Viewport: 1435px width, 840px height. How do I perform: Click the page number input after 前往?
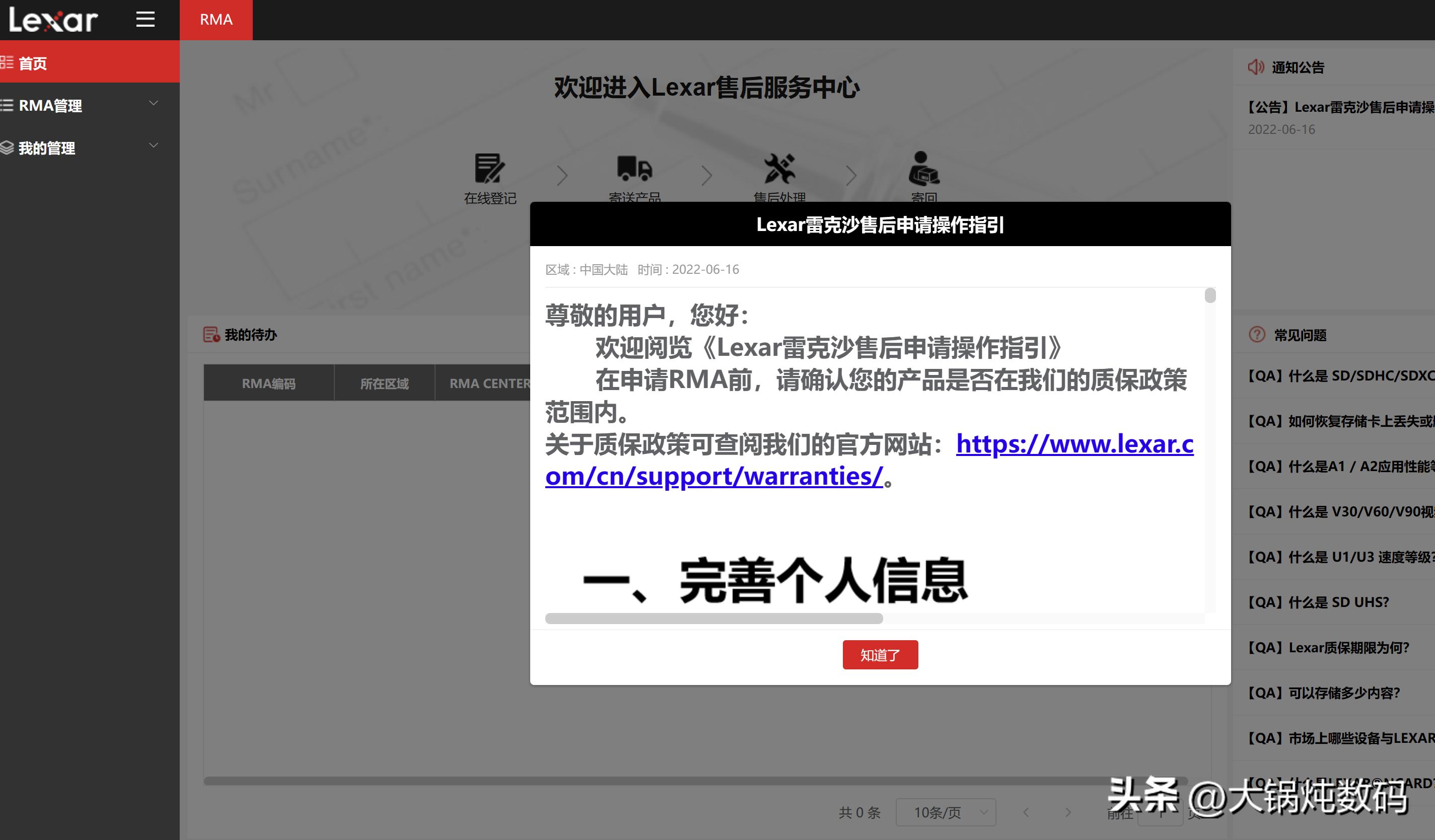1162,813
